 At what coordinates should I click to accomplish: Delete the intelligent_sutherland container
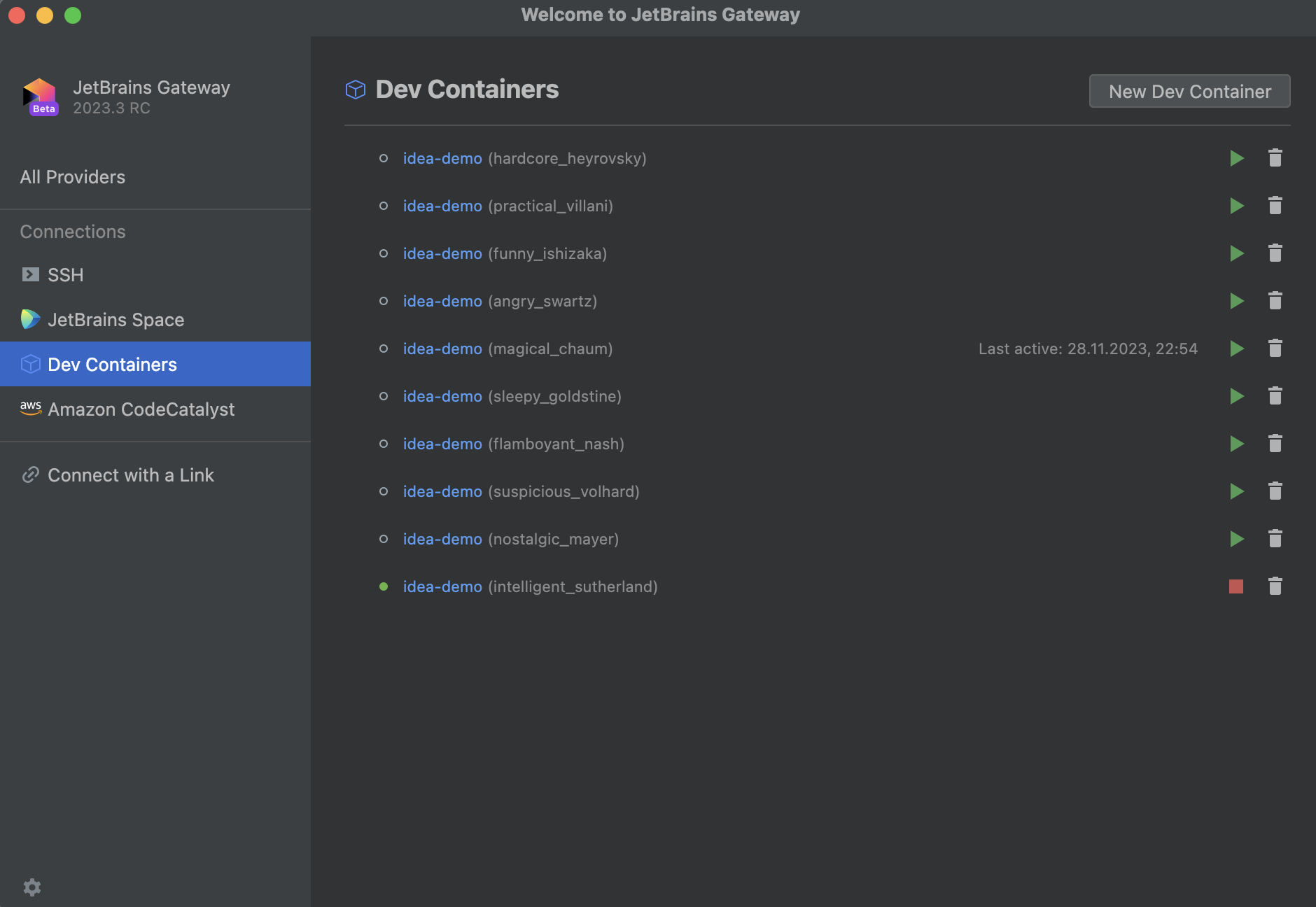pyautogui.click(x=1275, y=586)
